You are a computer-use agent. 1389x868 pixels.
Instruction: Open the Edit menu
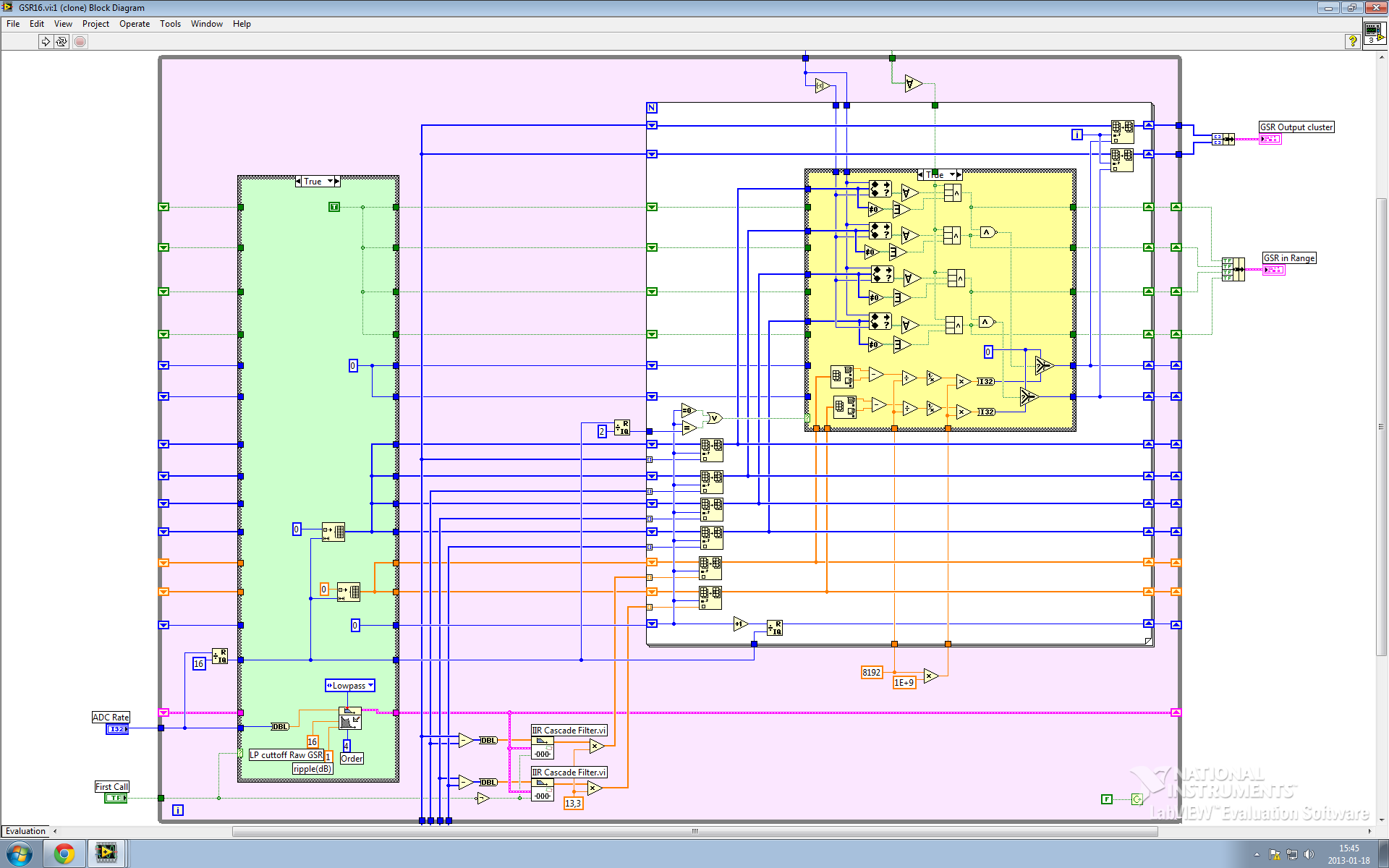pyautogui.click(x=37, y=24)
